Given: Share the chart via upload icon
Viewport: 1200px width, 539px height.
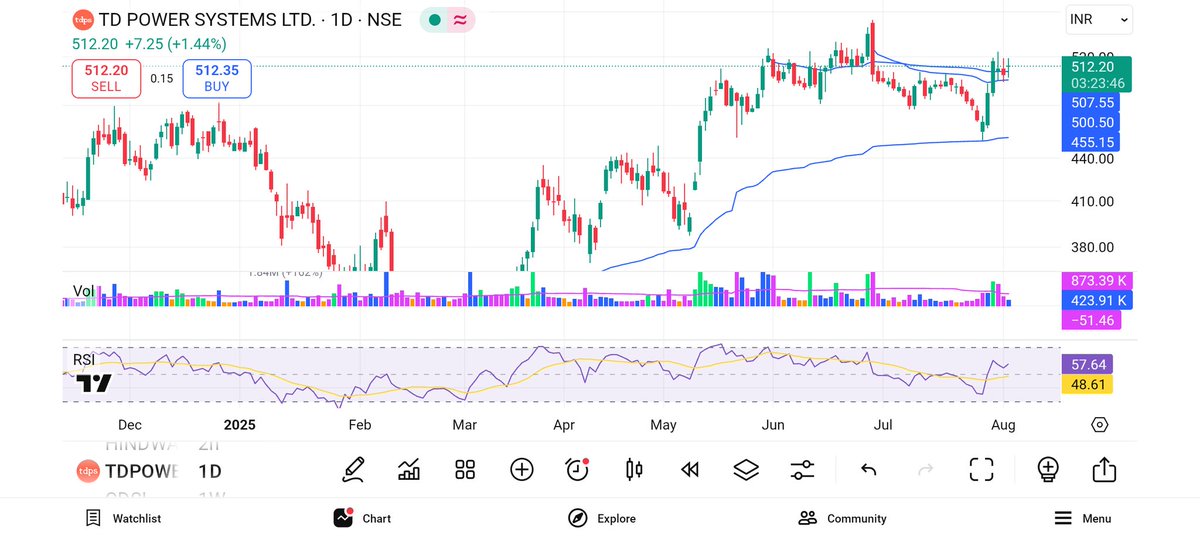Looking at the screenshot, I should 1104,469.
